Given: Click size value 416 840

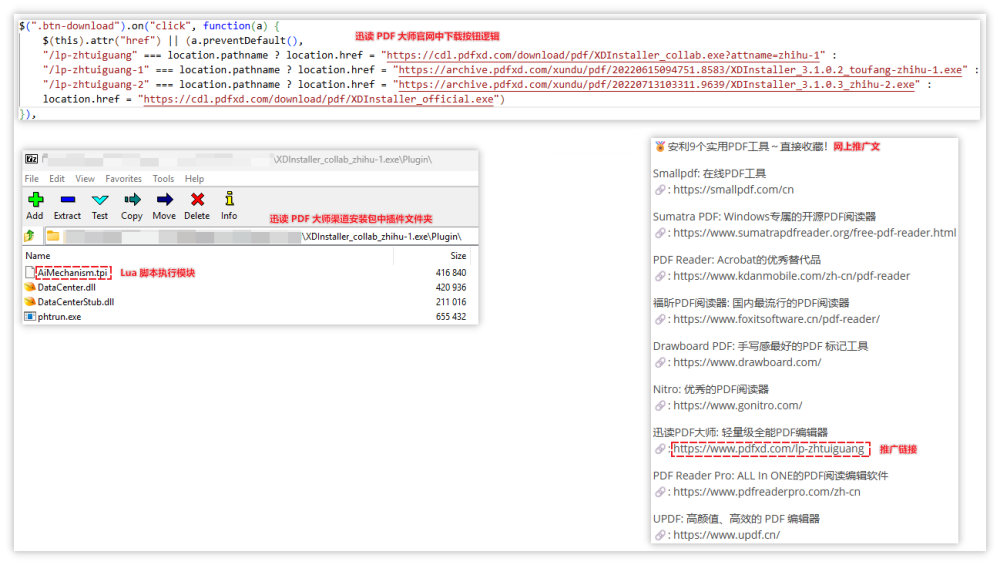Looking at the screenshot, I should point(451,273).
